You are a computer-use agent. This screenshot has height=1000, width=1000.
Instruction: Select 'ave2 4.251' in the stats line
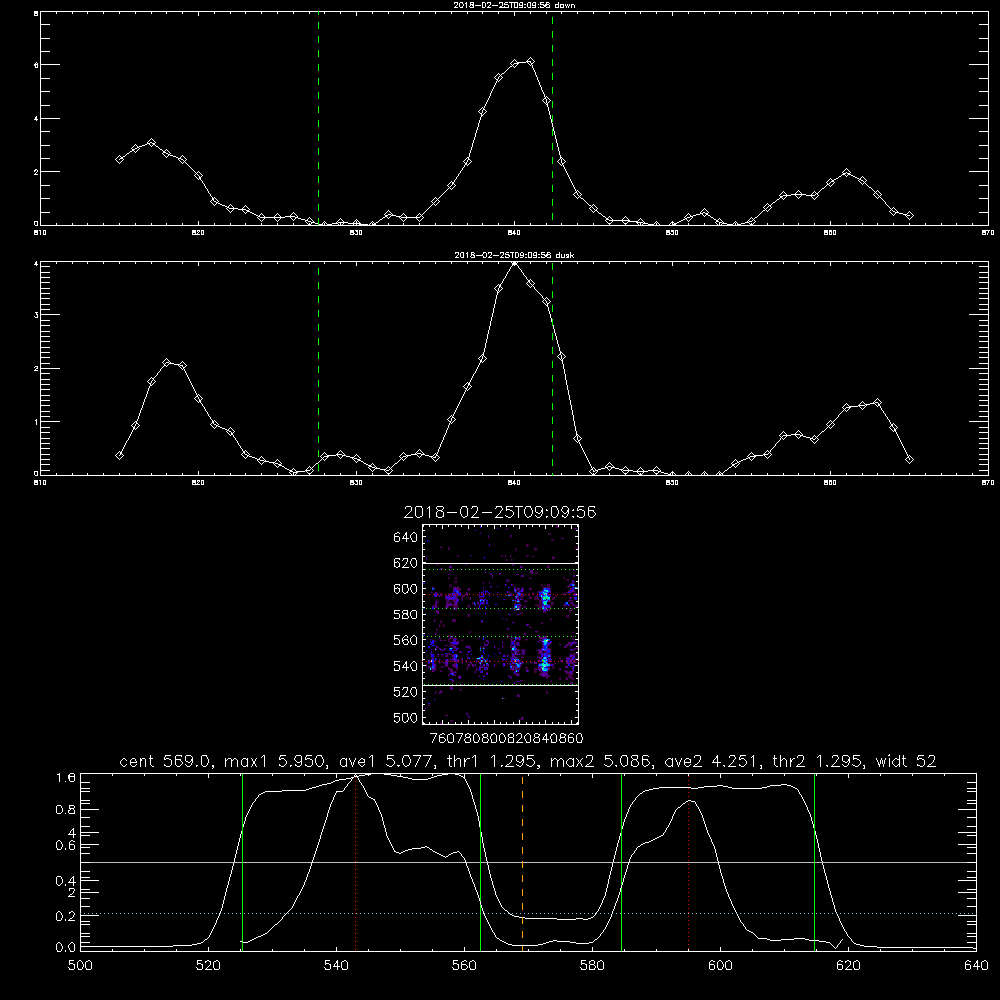point(712,761)
